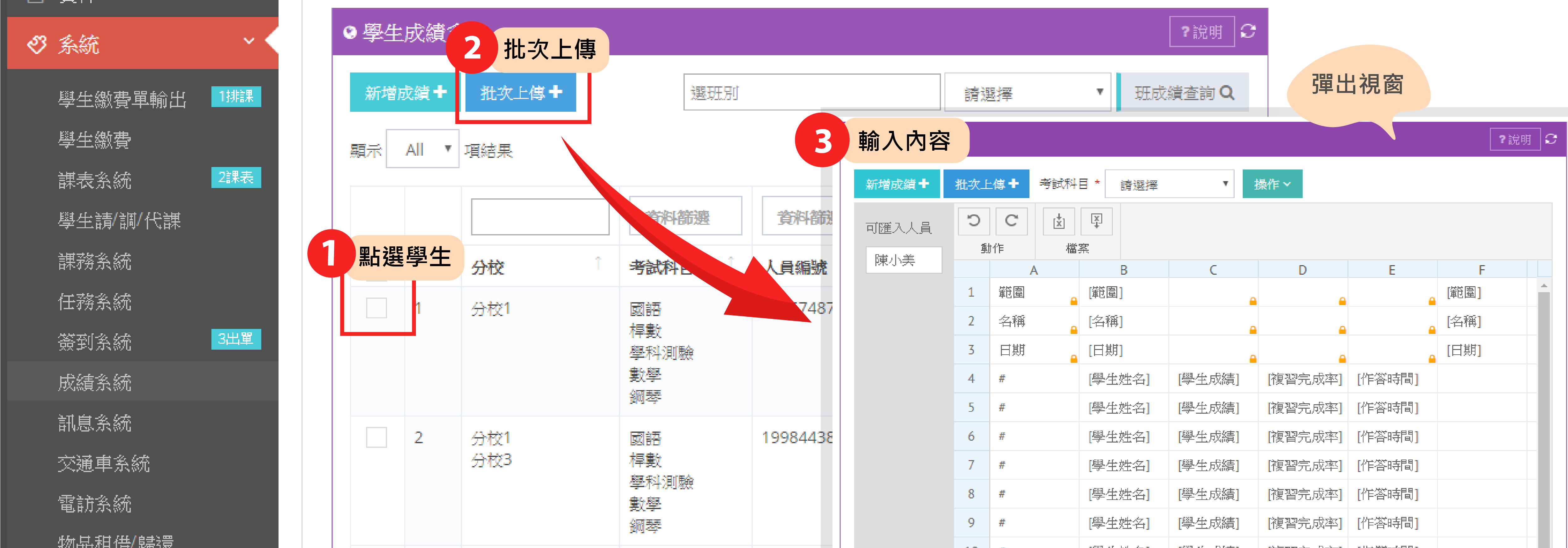
Task: Click the blue 批次上傳 button in main panel
Action: point(520,93)
